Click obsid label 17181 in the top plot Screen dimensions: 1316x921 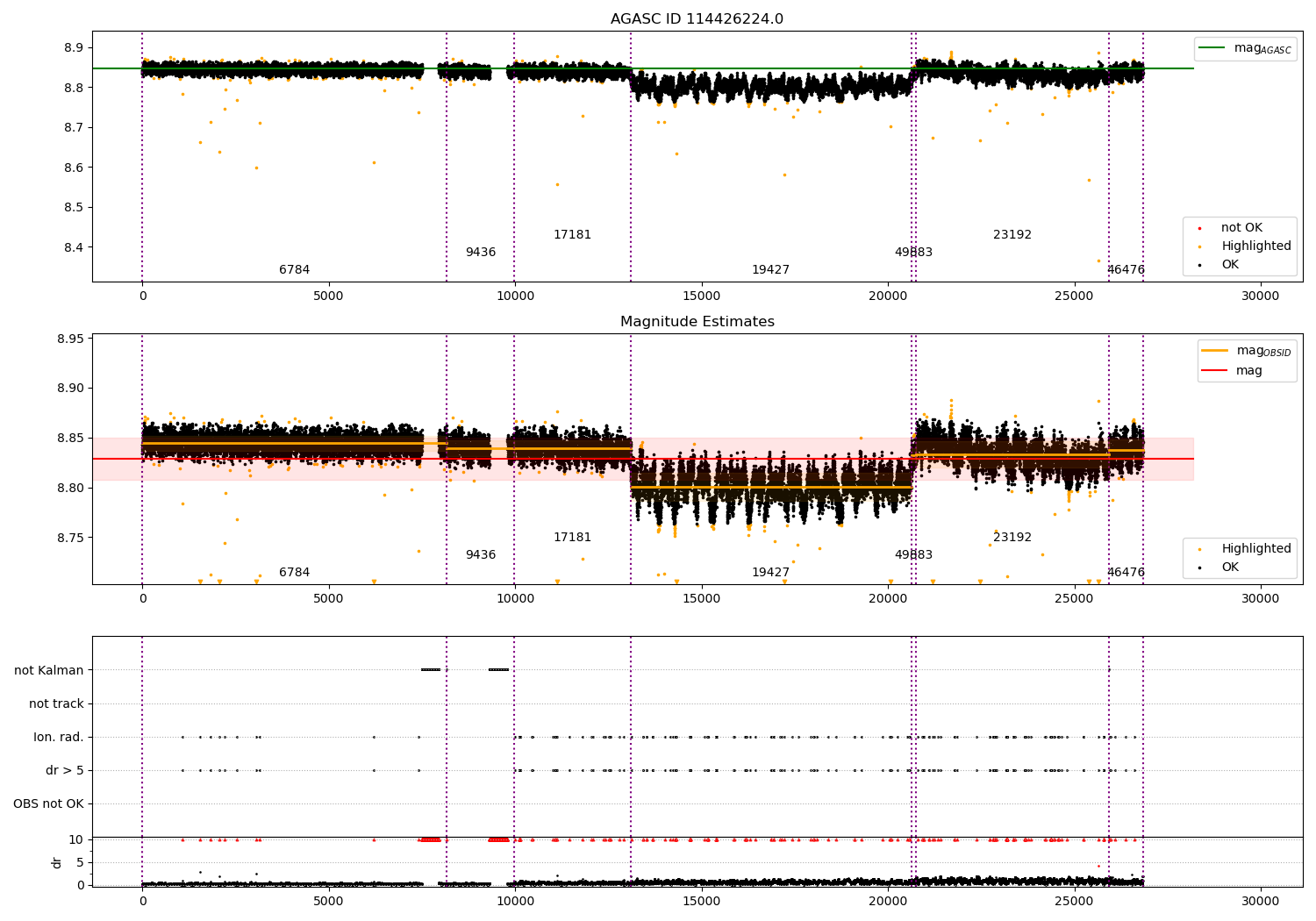pos(572,235)
